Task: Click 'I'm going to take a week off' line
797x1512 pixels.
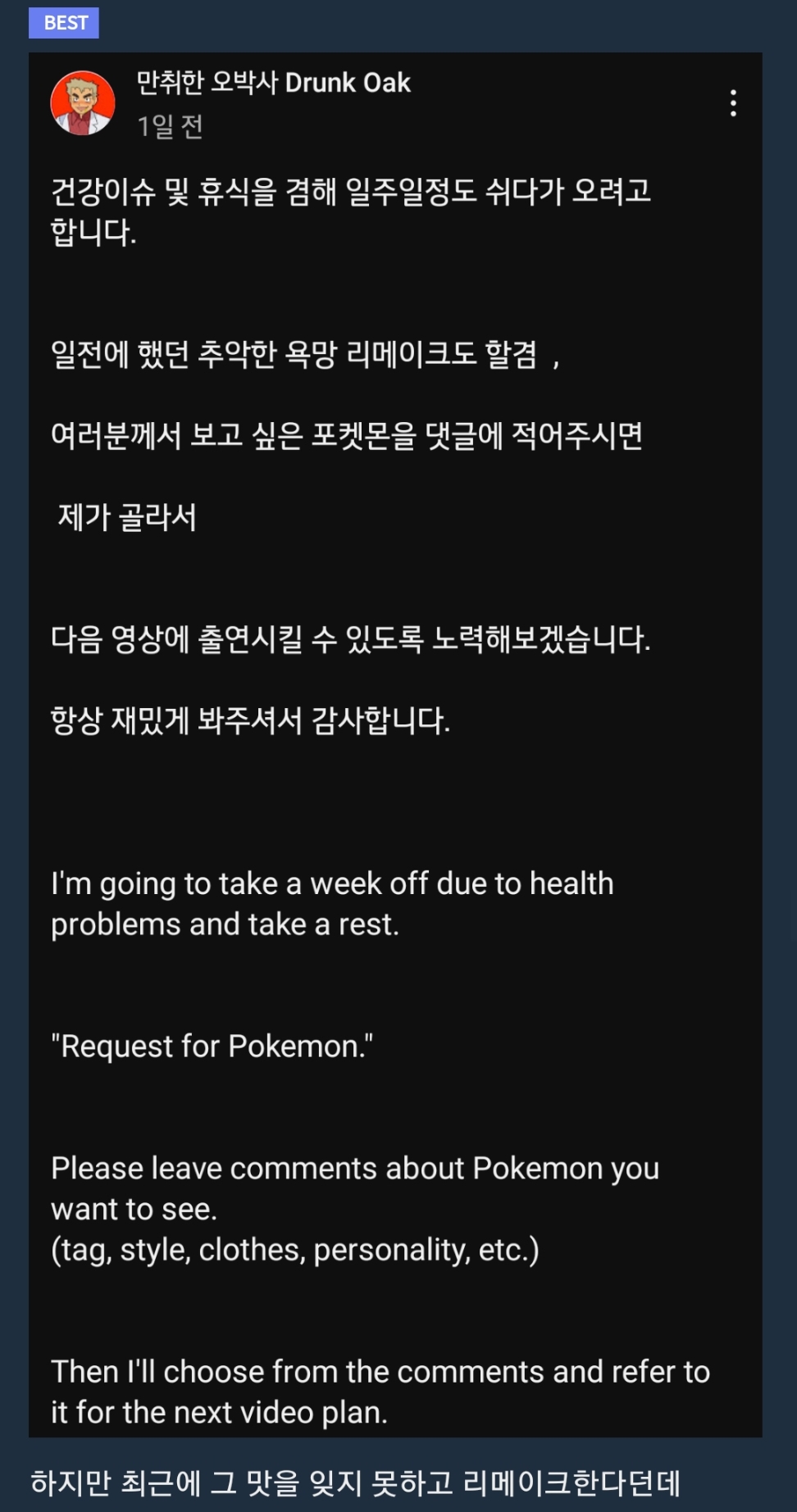Action: click(x=332, y=883)
